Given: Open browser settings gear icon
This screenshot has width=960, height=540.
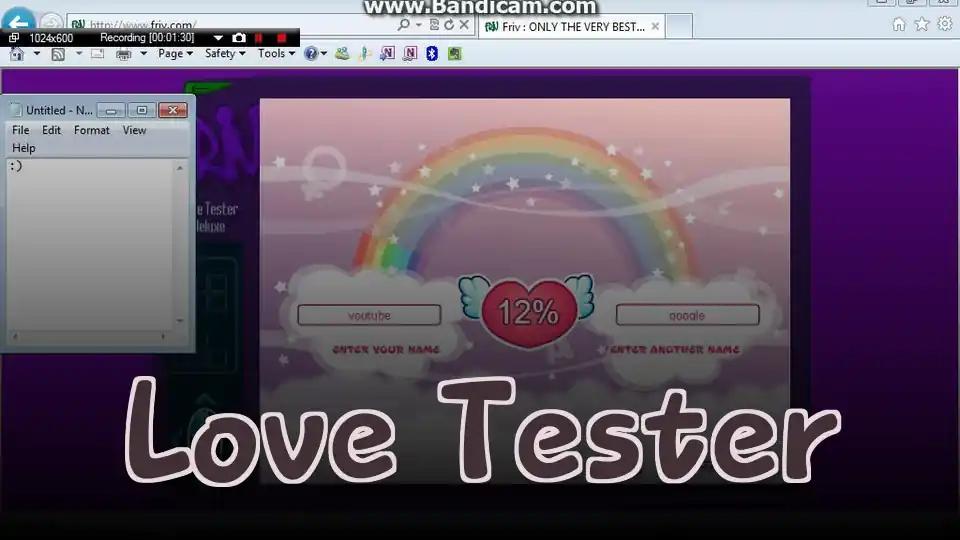Looking at the screenshot, I should [x=945, y=24].
